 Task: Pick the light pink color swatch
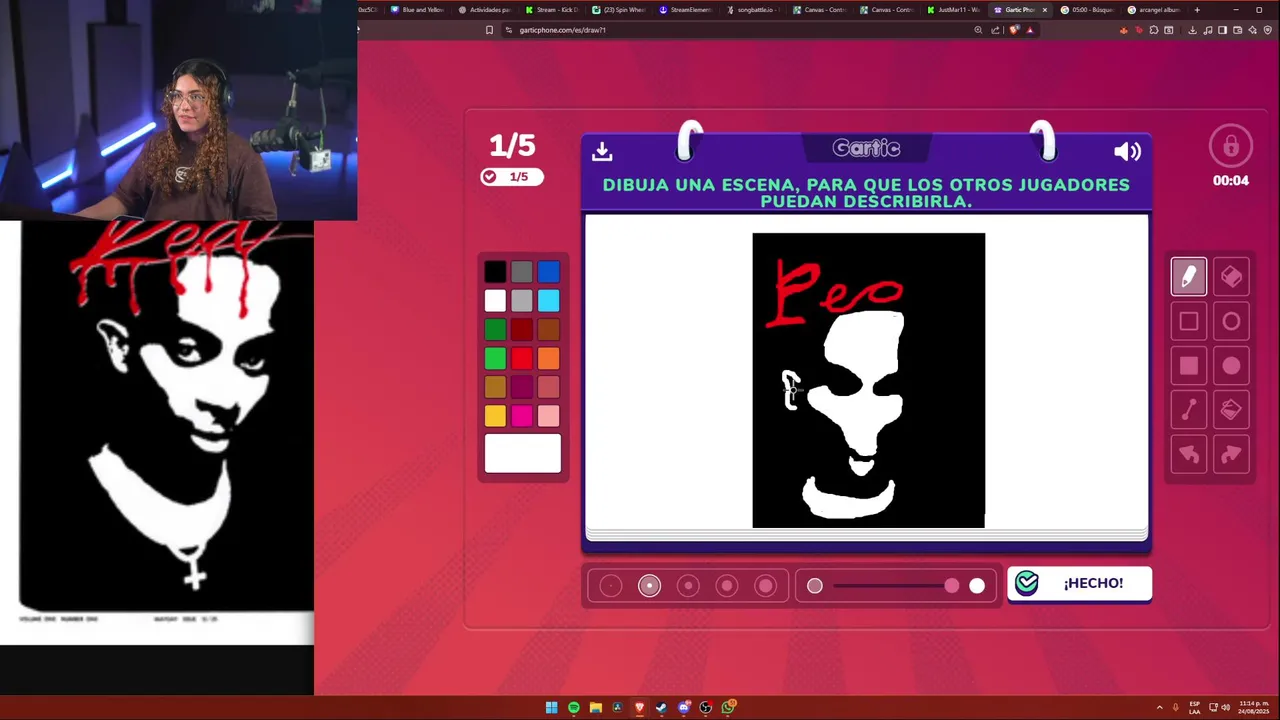pos(549,415)
